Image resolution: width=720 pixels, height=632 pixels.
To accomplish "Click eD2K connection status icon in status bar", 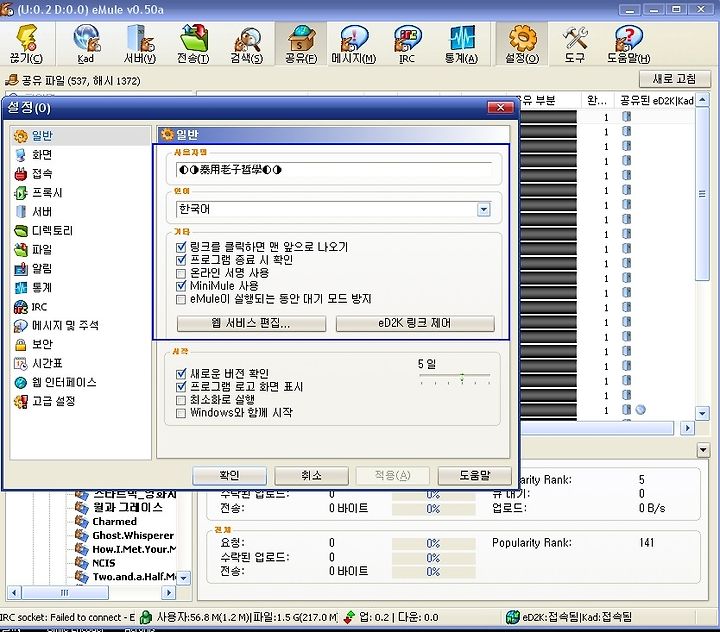I will tap(512, 617).
